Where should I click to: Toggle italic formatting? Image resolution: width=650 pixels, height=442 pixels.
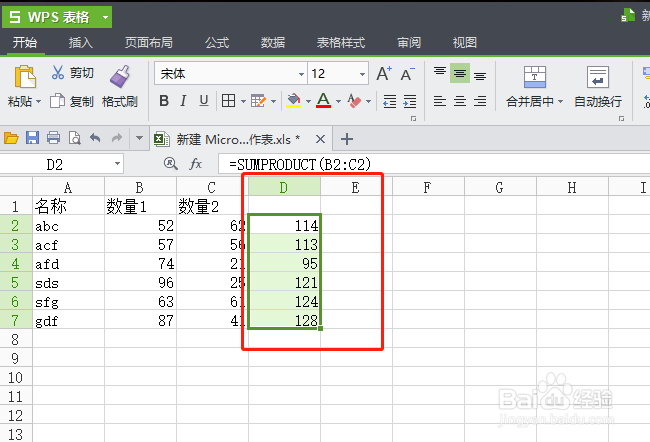[x=183, y=101]
